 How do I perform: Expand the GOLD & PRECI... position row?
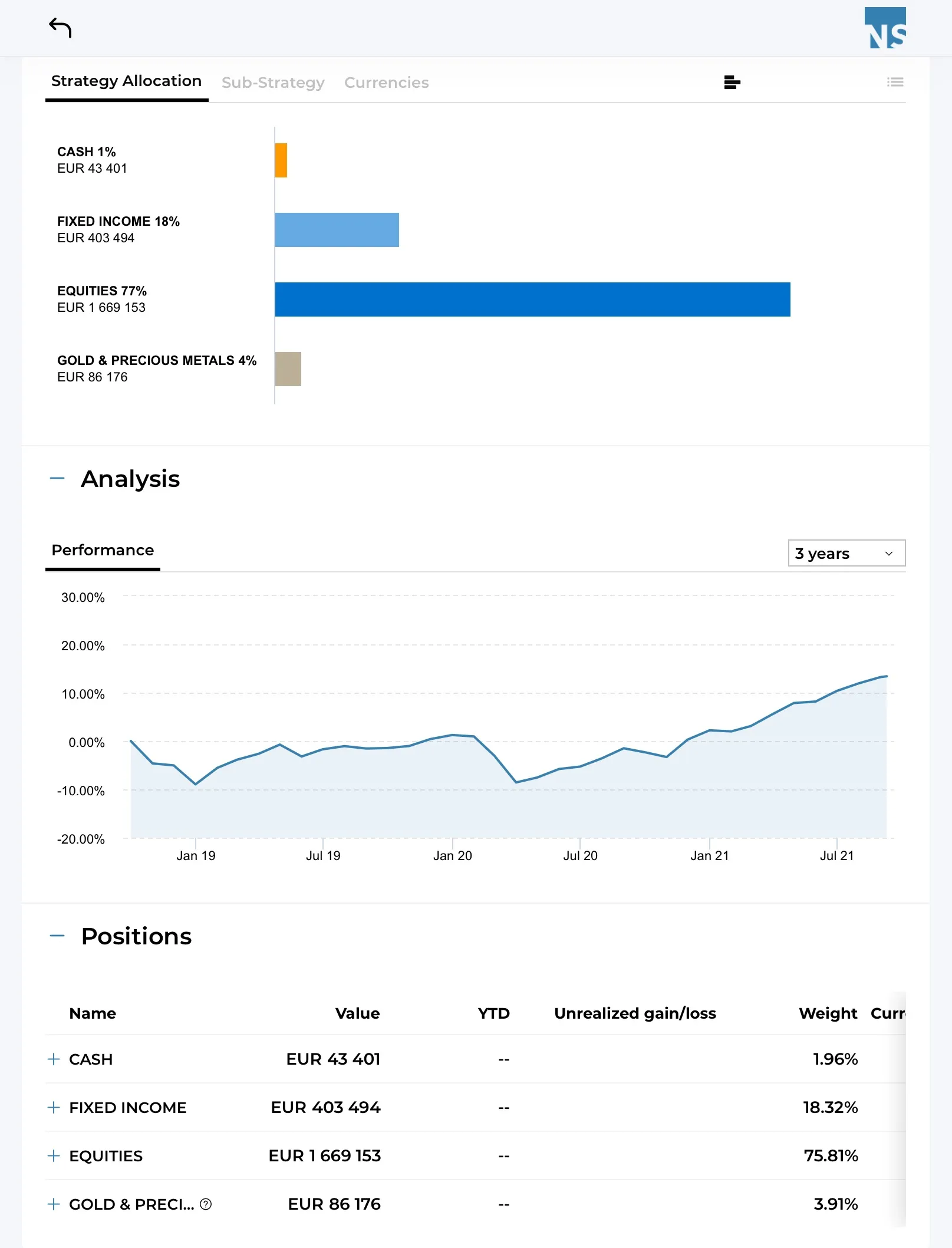[x=54, y=1204]
